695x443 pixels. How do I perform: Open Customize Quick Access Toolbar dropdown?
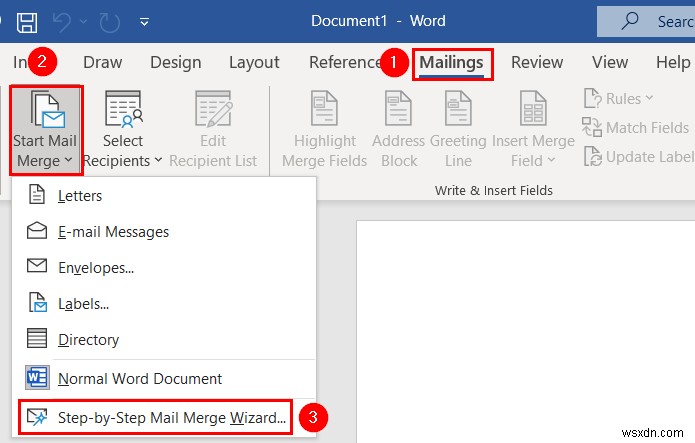pos(144,21)
